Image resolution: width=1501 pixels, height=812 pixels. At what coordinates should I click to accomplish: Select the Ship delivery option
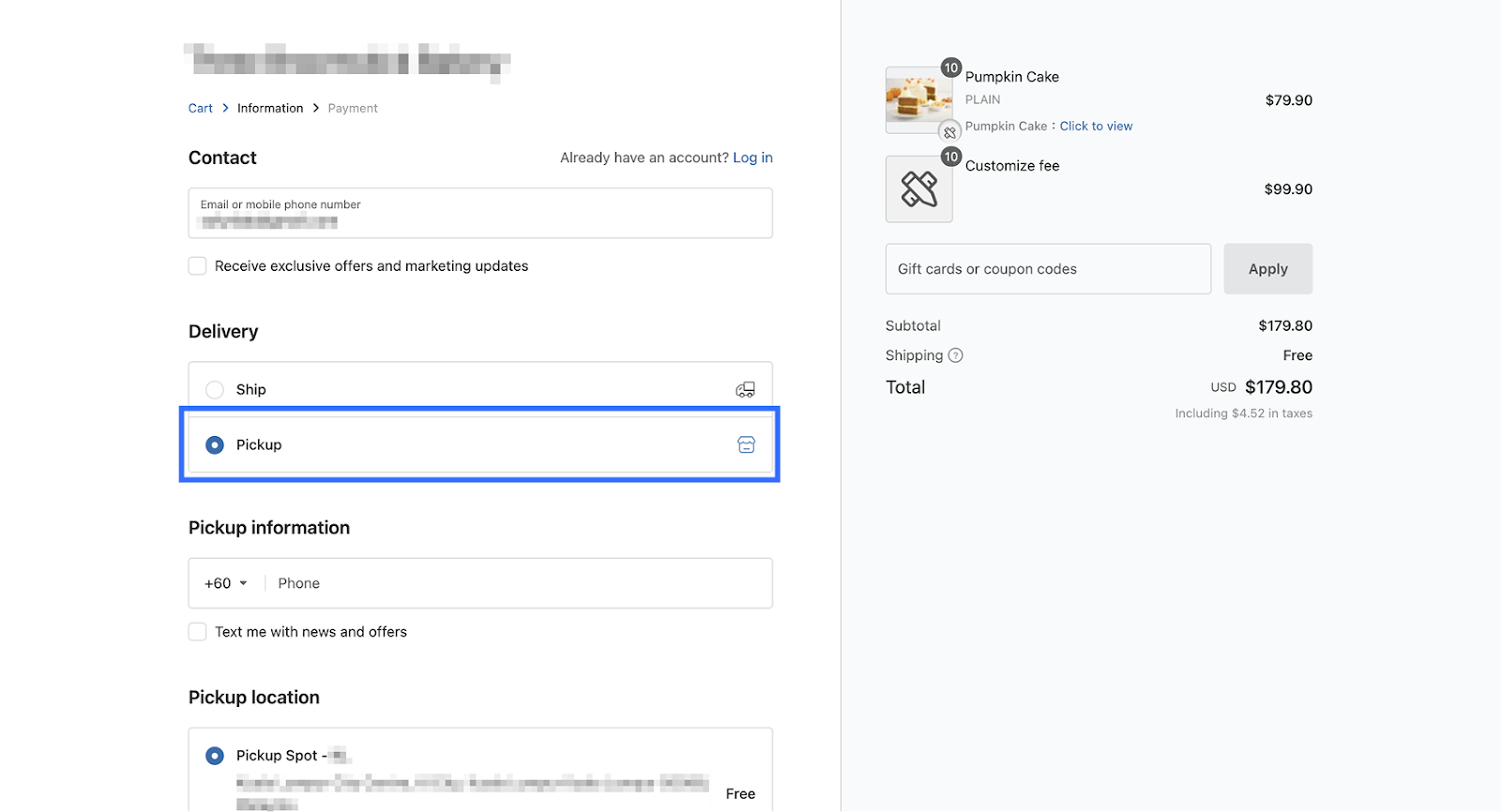[215, 390]
